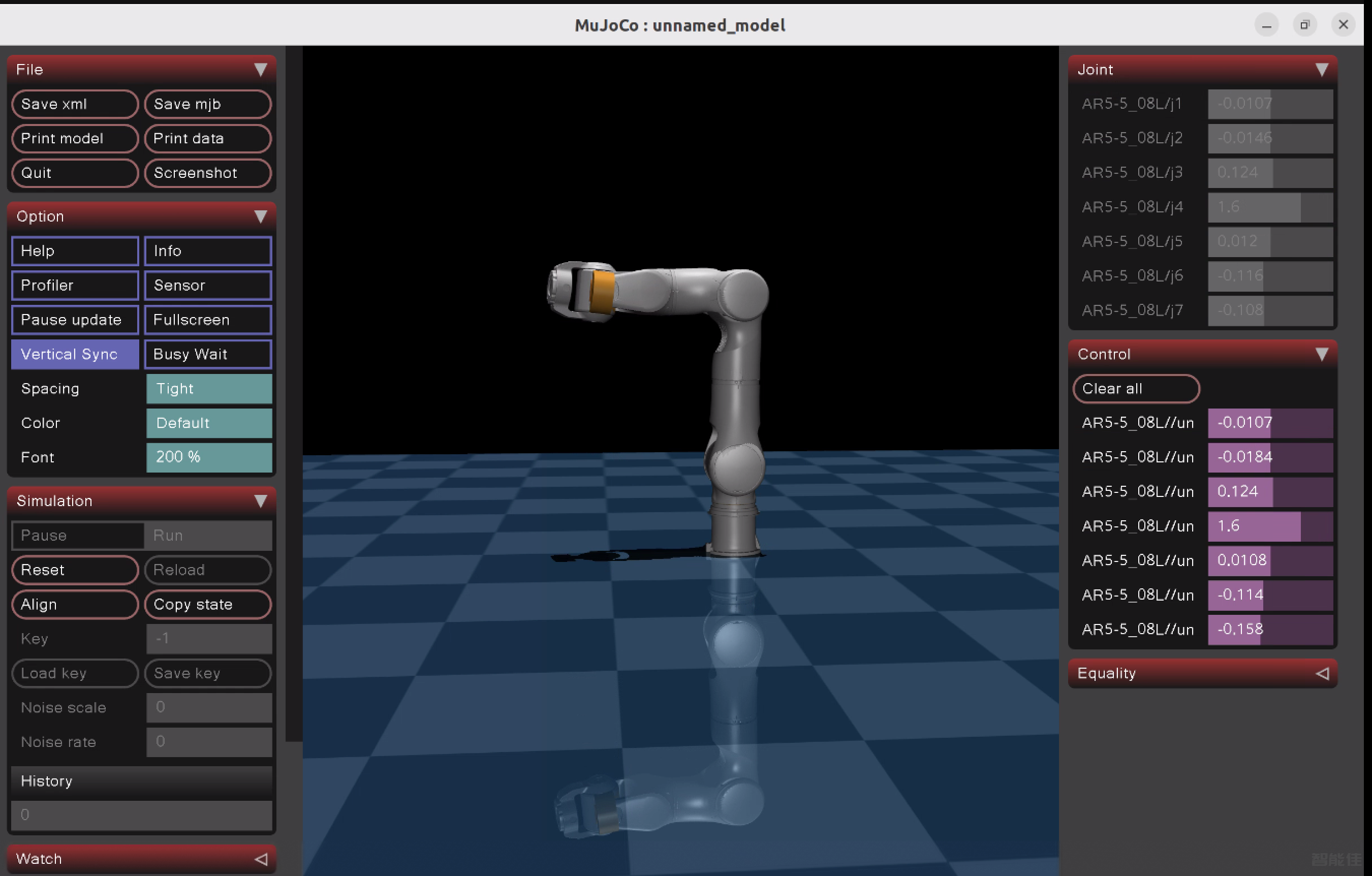This screenshot has height=876, width=1372.
Task: Collapse the File section triangle
Action: pos(260,70)
